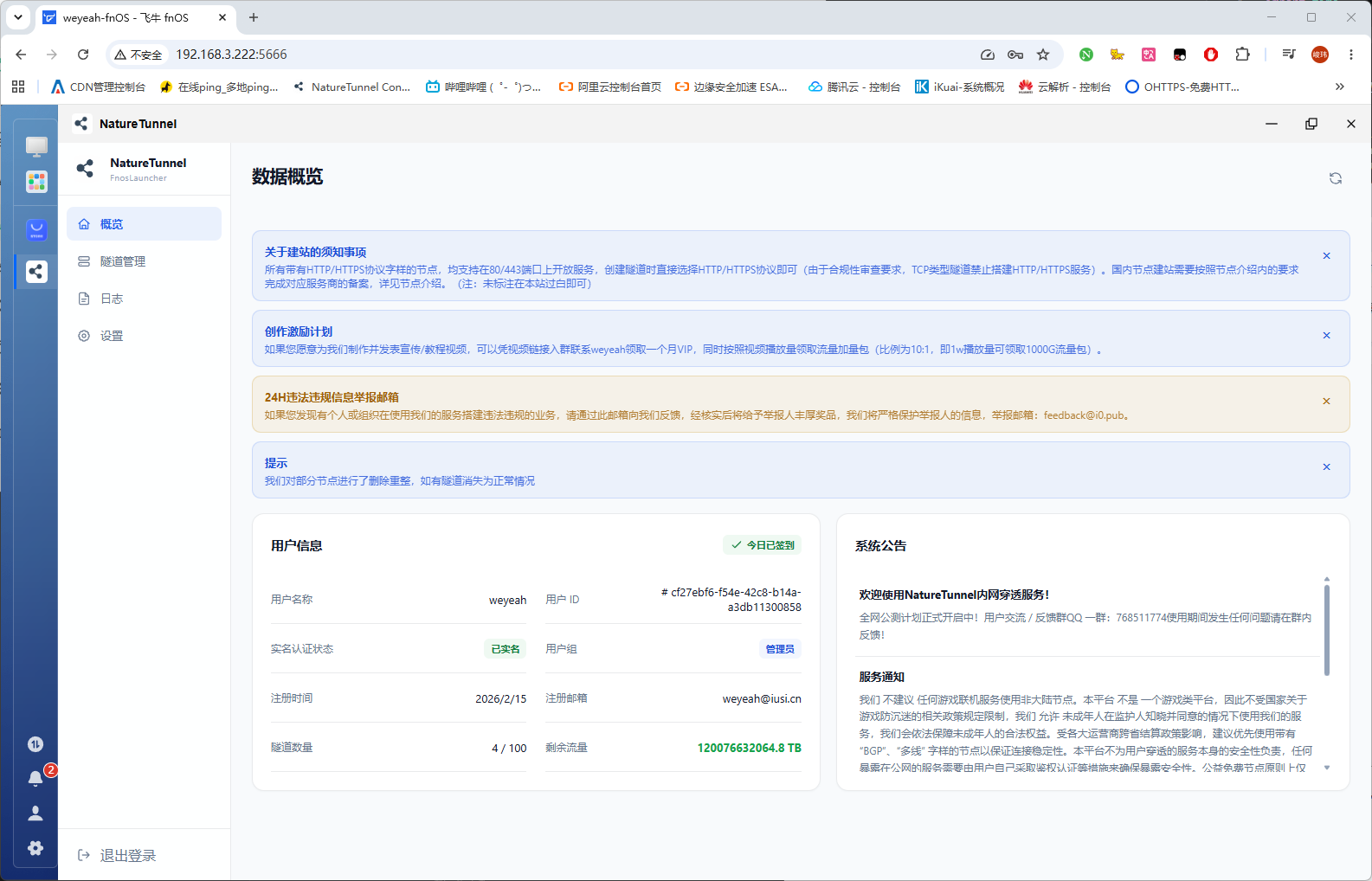Click the green N extension icon
This screenshot has height=881, width=1372.
(x=1086, y=55)
